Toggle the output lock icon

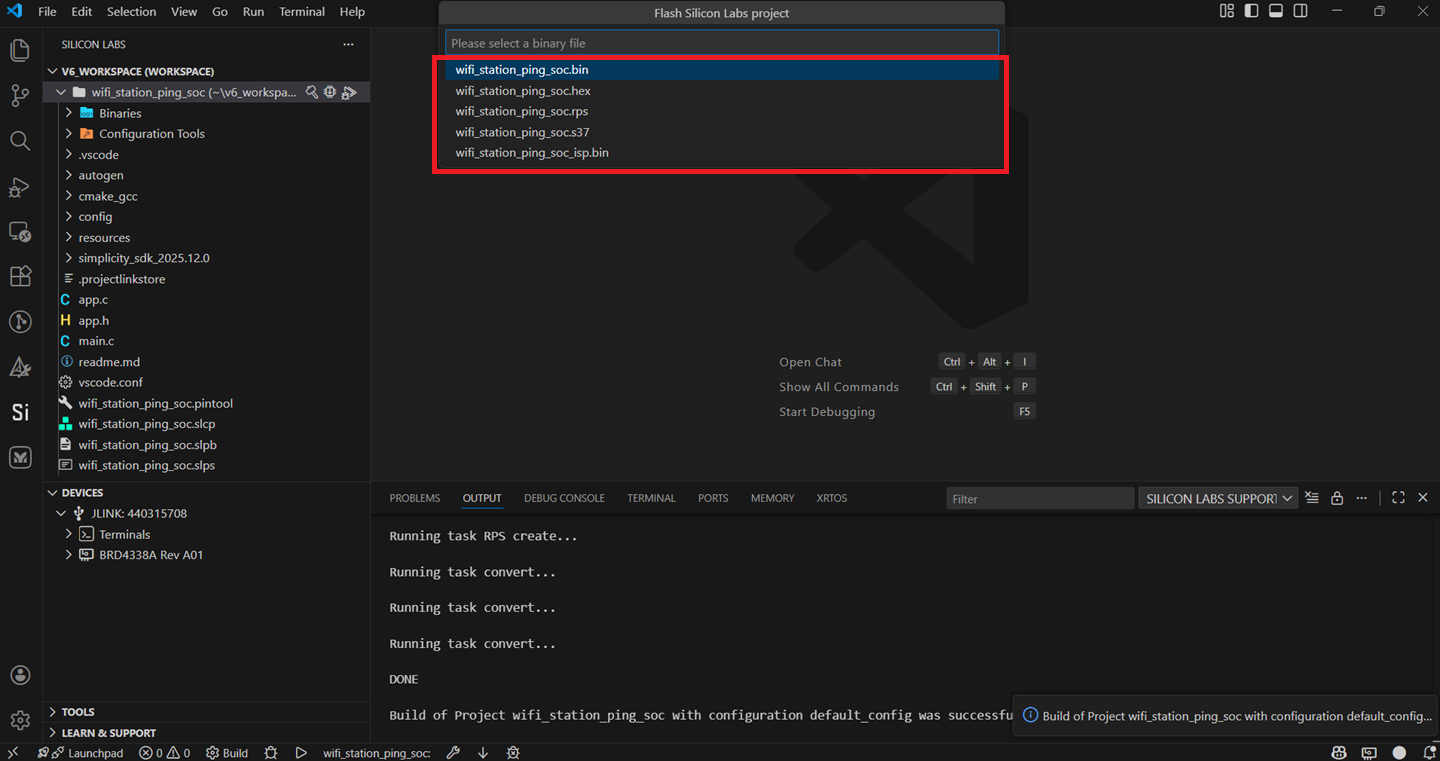1337,497
